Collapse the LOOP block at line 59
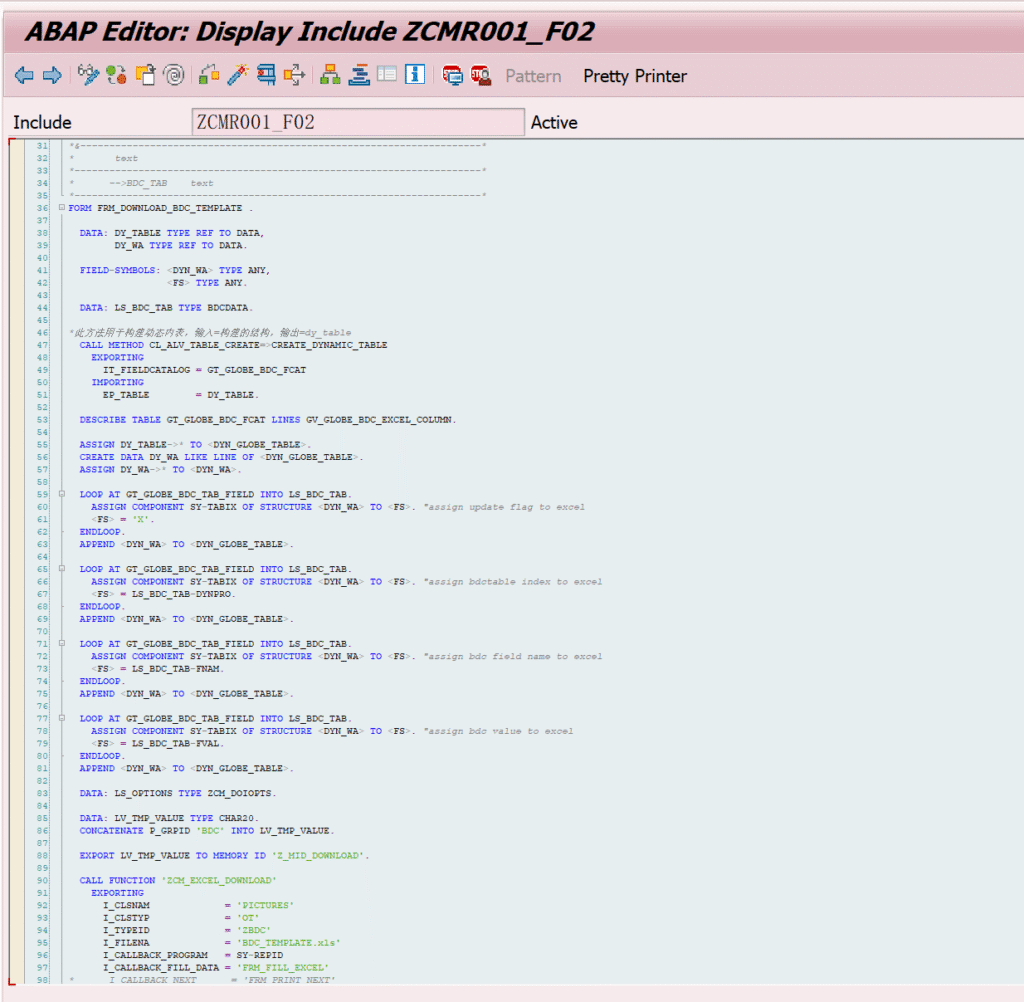Image resolution: width=1024 pixels, height=1002 pixels. (x=62, y=494)
